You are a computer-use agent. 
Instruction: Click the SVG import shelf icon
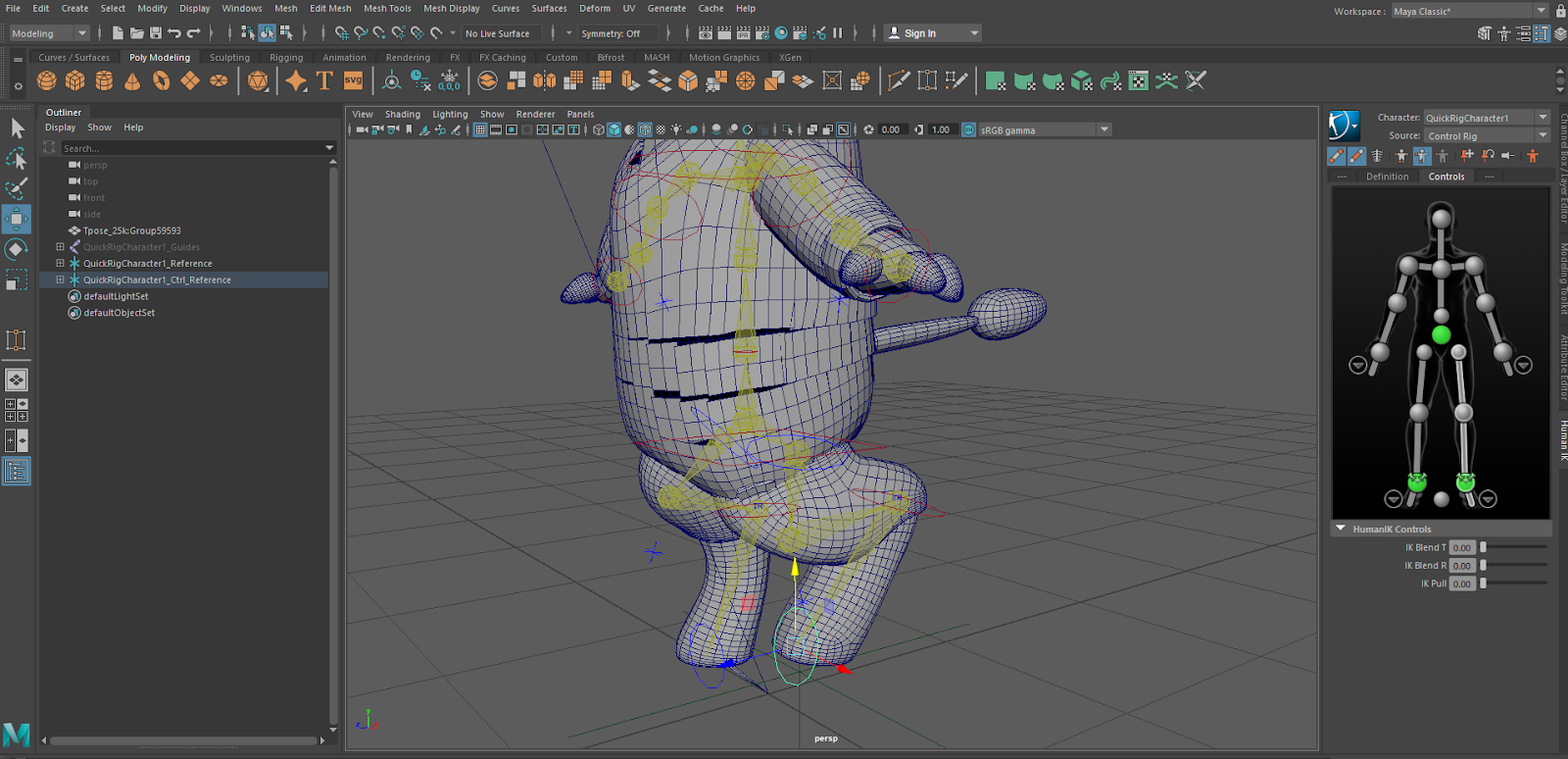click(x=353, y=81)
